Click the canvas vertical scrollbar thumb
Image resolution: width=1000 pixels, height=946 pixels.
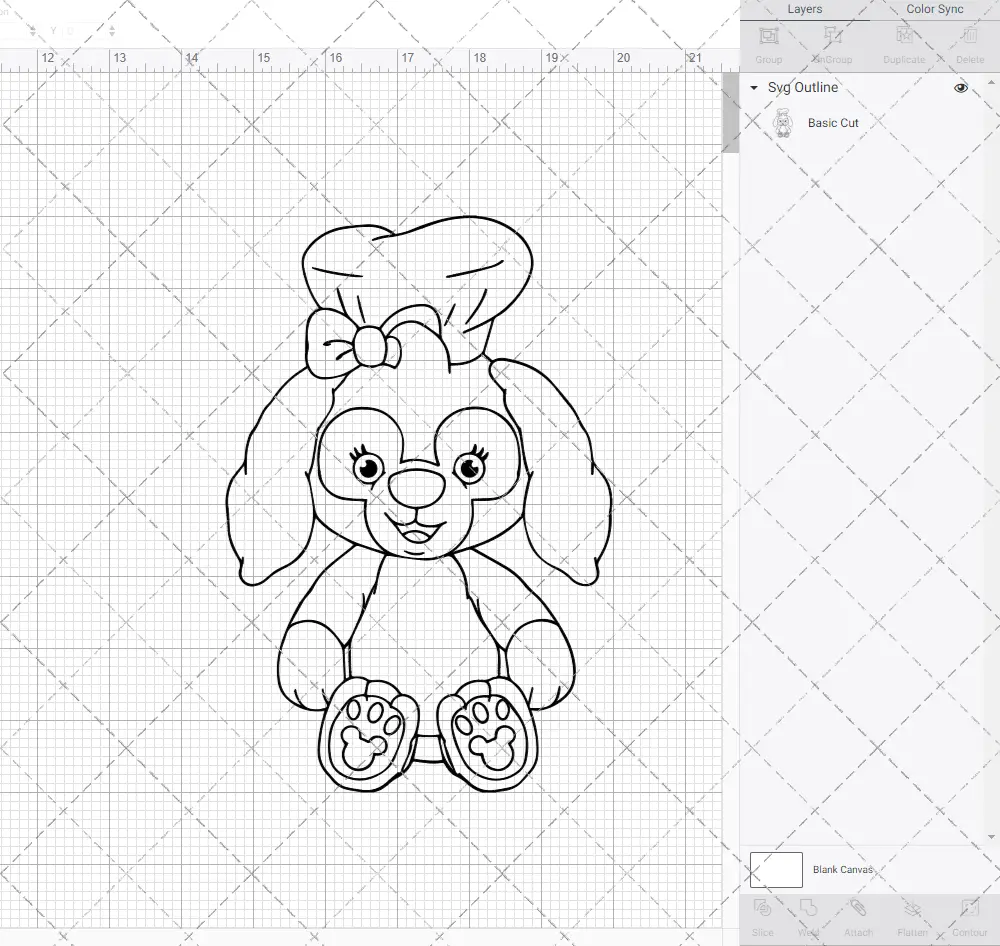[x=730, y=113]
